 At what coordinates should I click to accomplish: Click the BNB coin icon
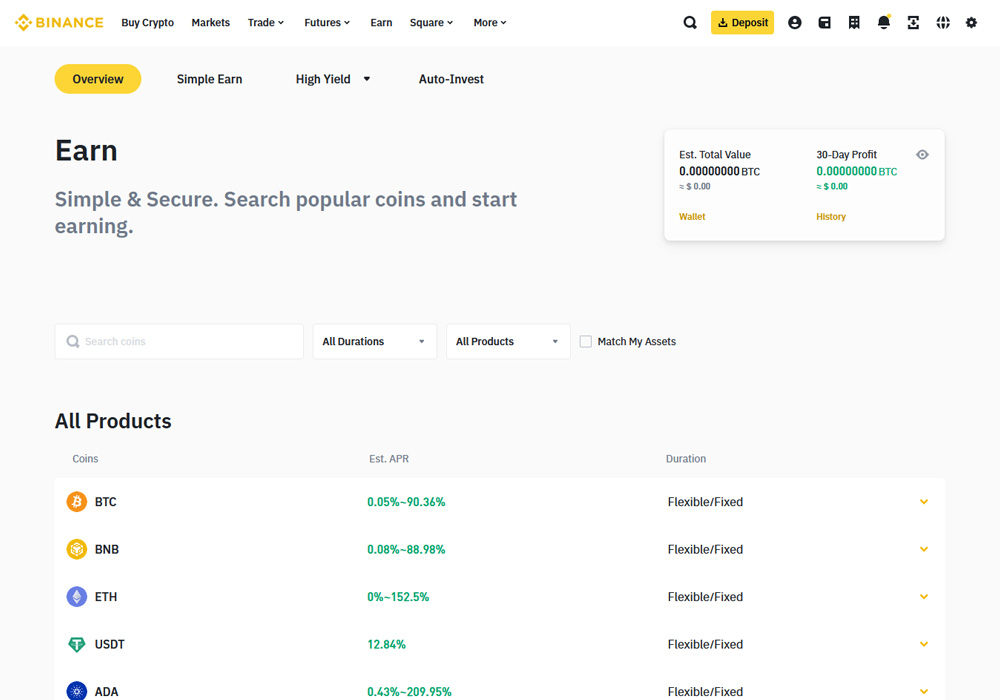tap(77, 549)
